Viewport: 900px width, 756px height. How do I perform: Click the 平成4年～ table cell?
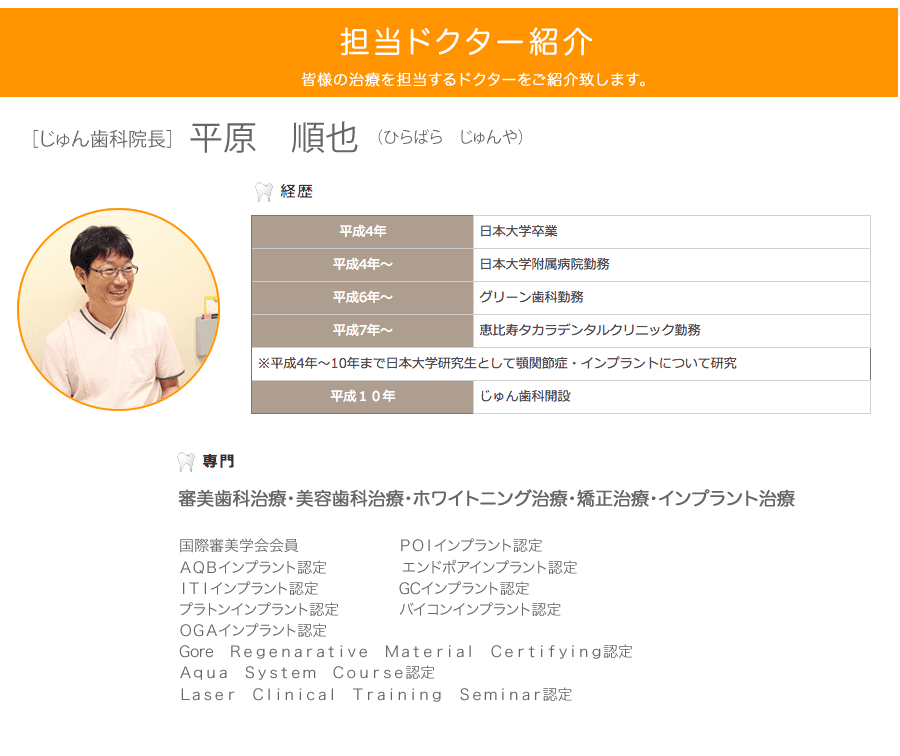(x=362, y=265)
